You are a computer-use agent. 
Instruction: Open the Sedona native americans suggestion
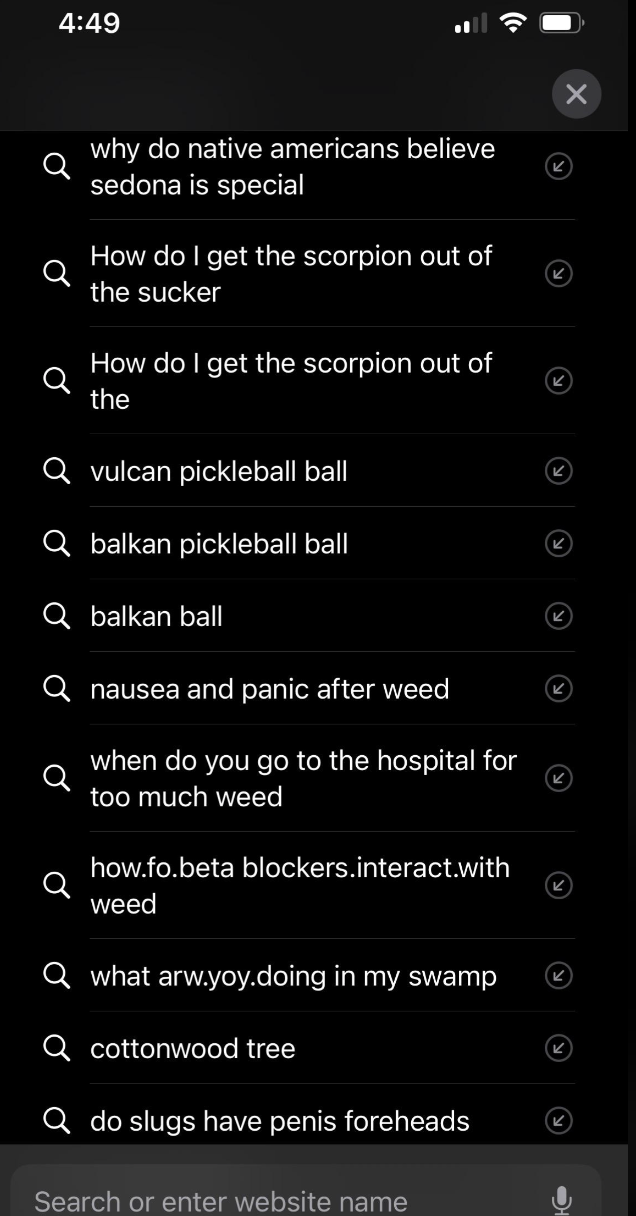[x=293, y=166]
